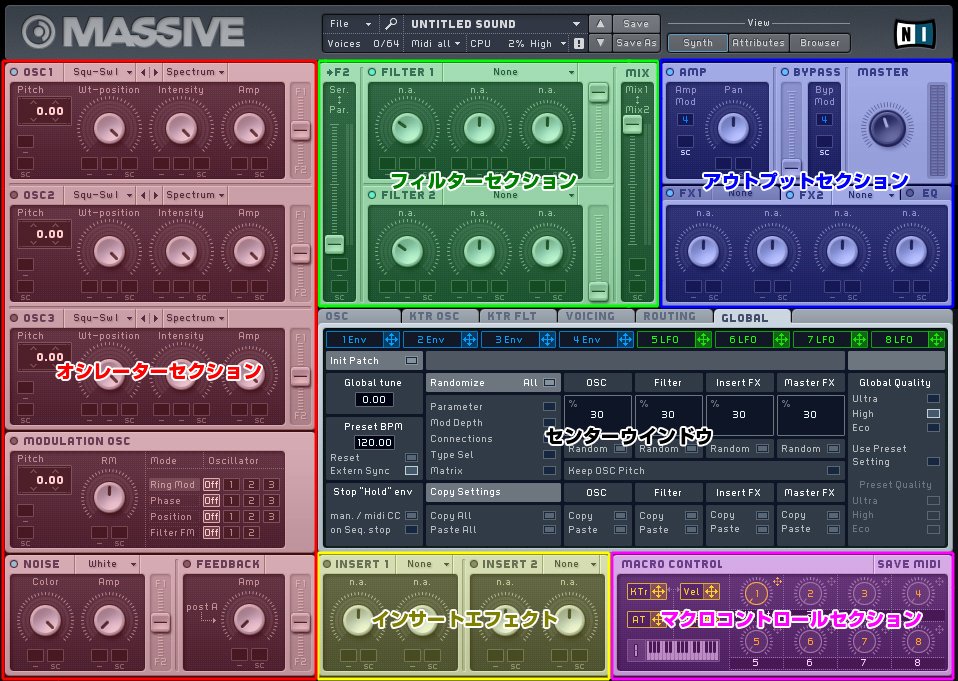Load the previous preset with the up arrow
958x681 pixels.
[601, 24]
